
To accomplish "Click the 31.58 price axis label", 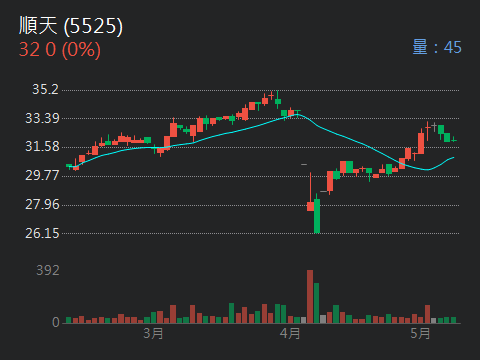I will pyautogui.click(x=42, y=147).
